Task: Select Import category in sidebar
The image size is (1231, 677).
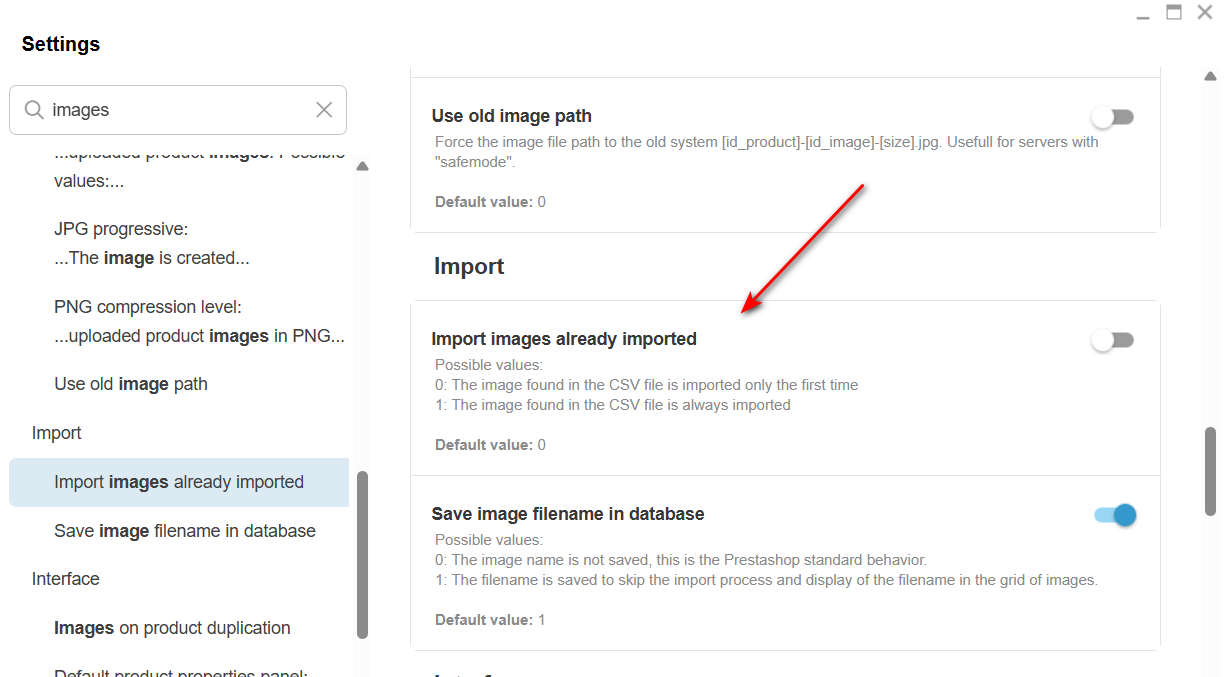Action: pos(57,433)
